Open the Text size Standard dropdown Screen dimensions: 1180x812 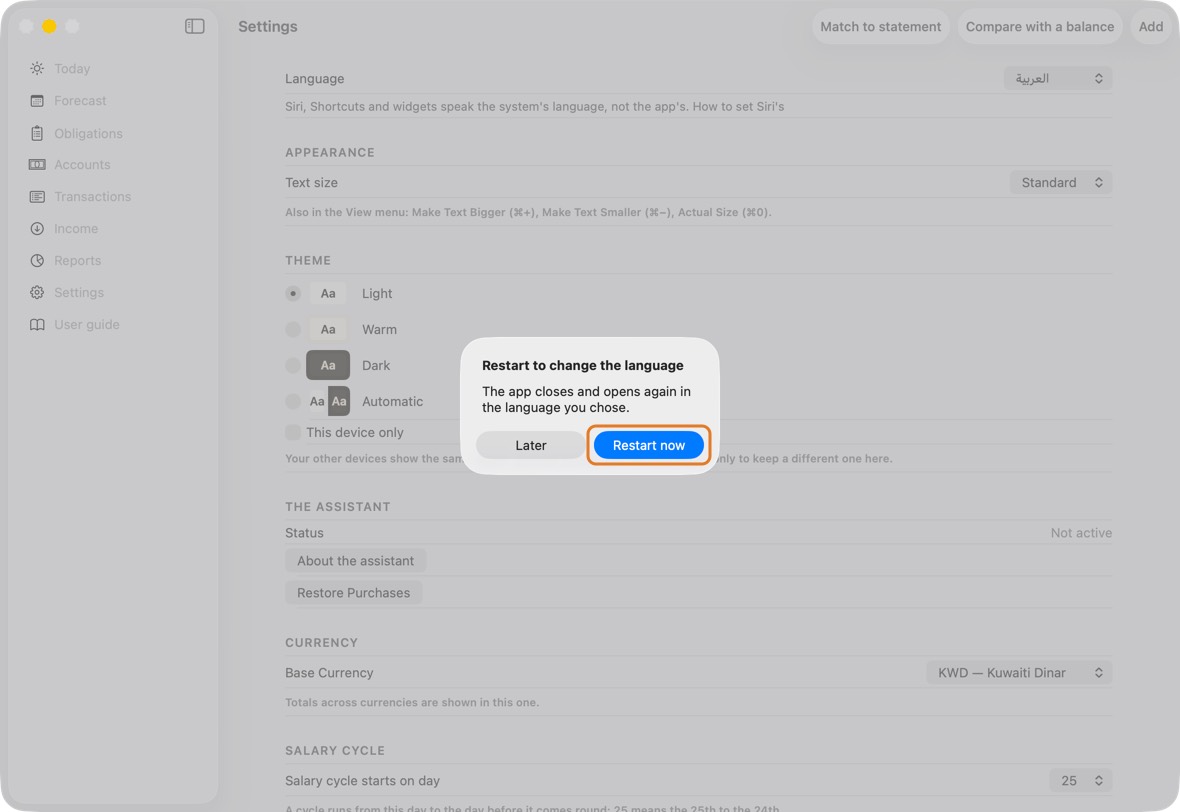[1061, 182]
